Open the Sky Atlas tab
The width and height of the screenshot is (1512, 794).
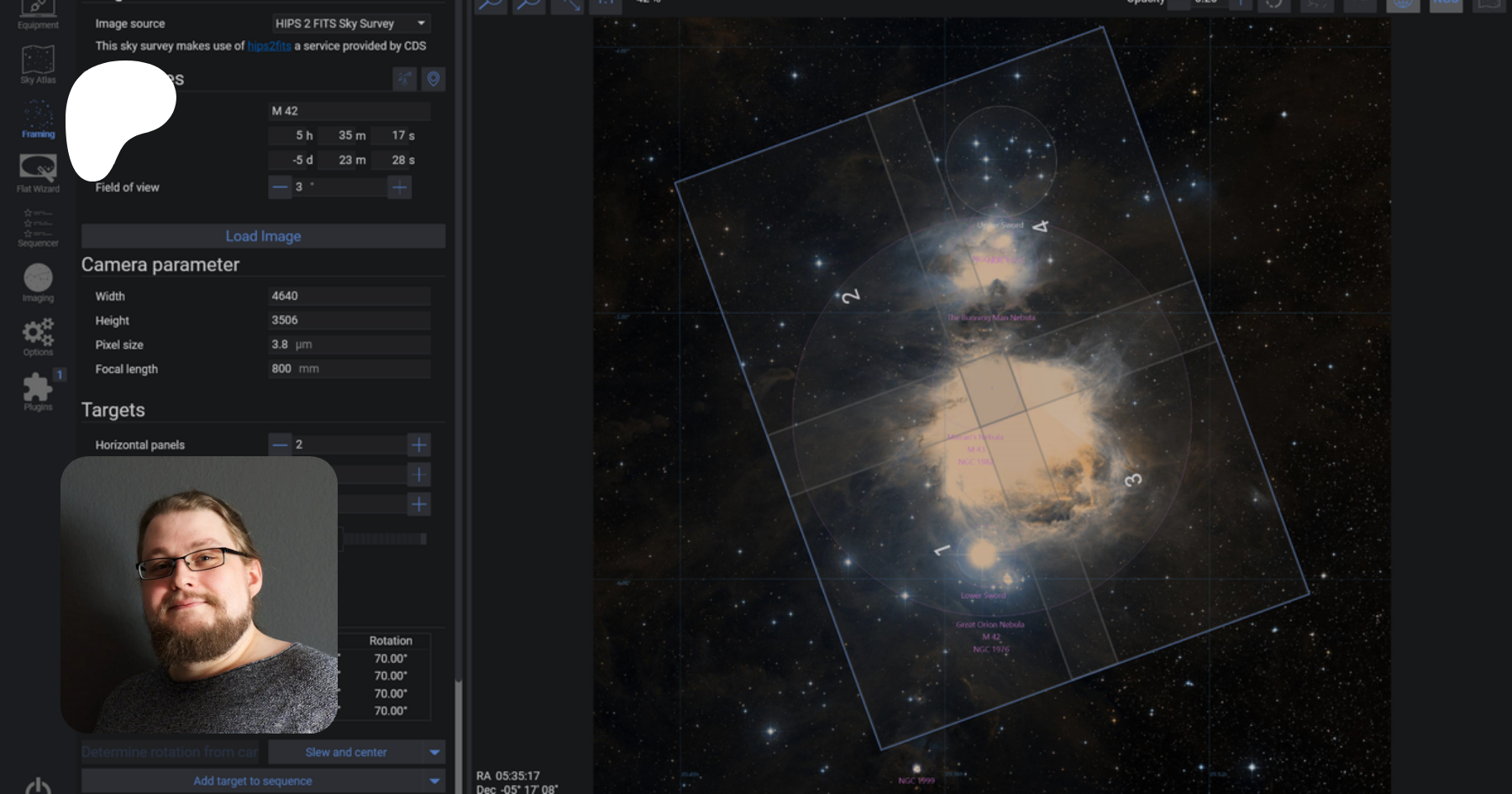tap(38, 65)
